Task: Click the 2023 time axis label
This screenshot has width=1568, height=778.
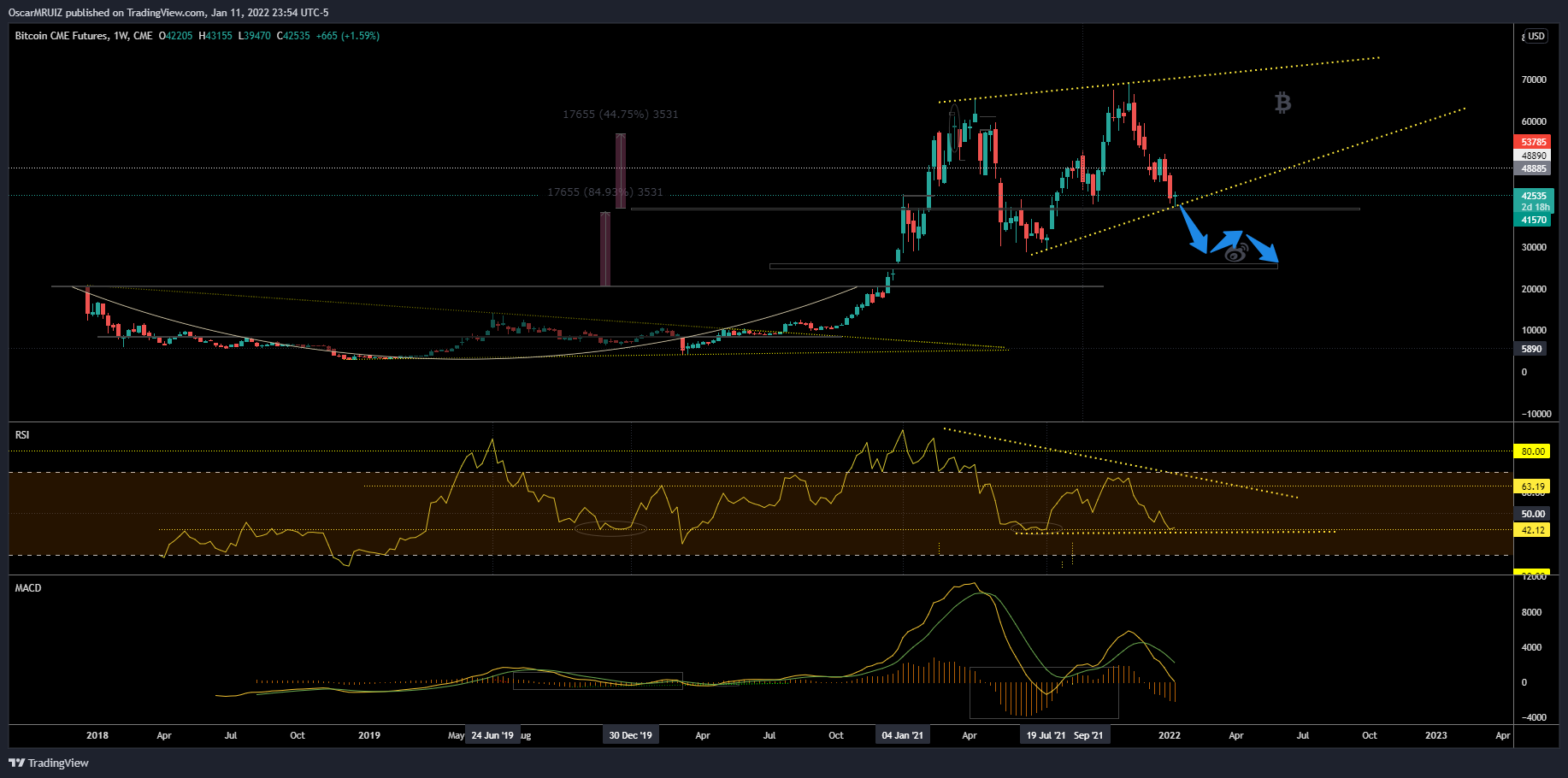Action: (x=1436, y=735)
